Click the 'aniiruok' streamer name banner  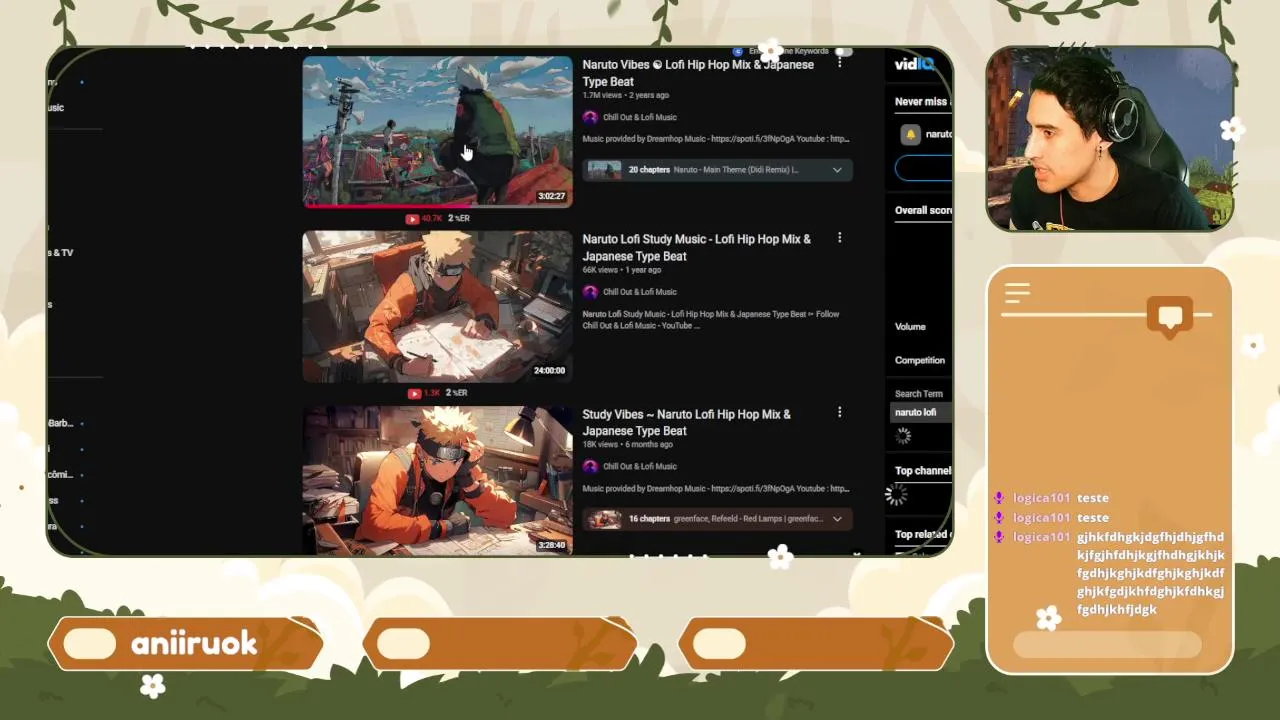tap(186, 643)
